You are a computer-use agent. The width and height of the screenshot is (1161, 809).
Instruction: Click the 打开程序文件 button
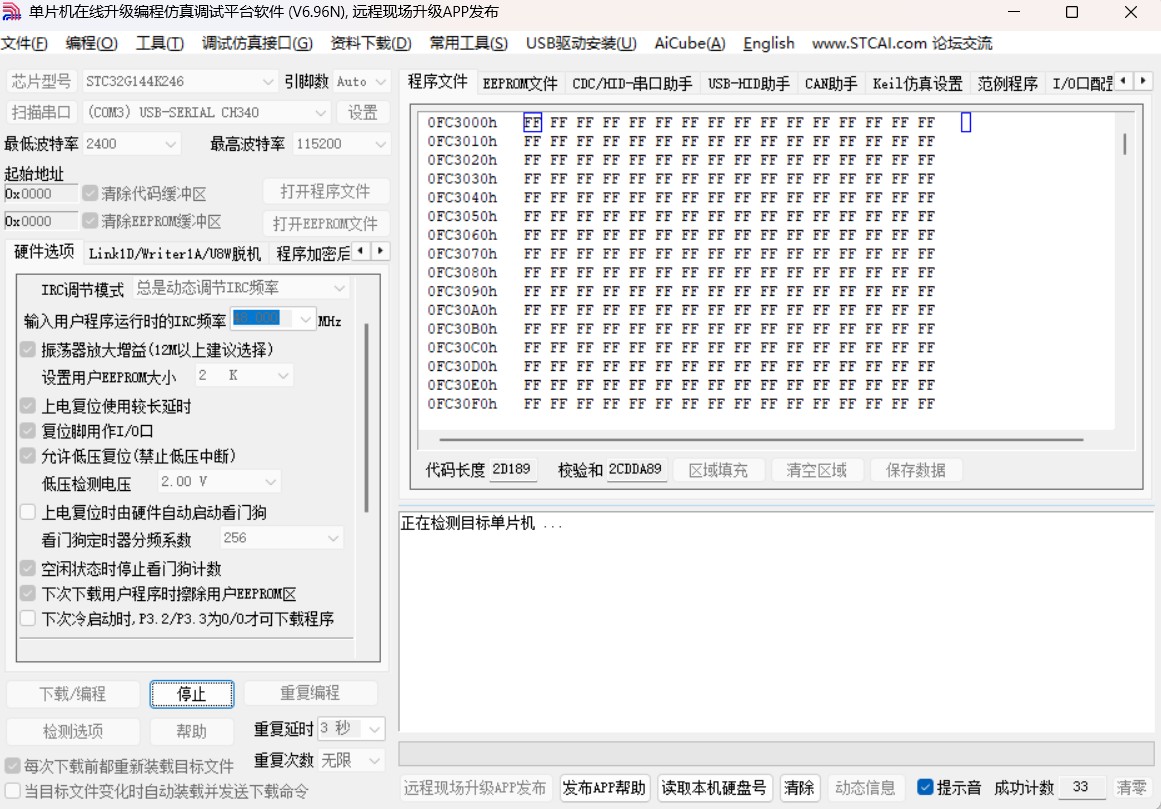(325, 192)
